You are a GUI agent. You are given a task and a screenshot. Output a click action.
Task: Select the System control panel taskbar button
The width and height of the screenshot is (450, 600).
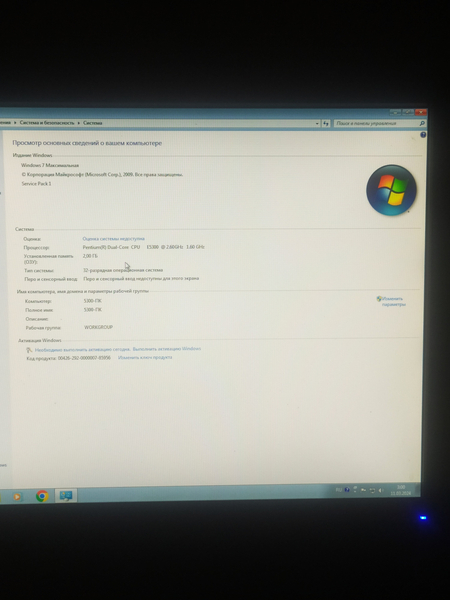[66, 496]
